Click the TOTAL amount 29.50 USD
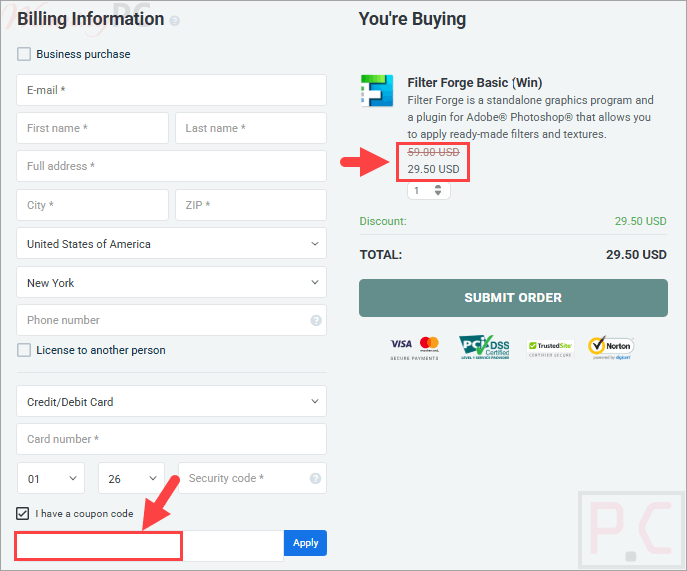The image size is (687, 571). click(636, 255)
